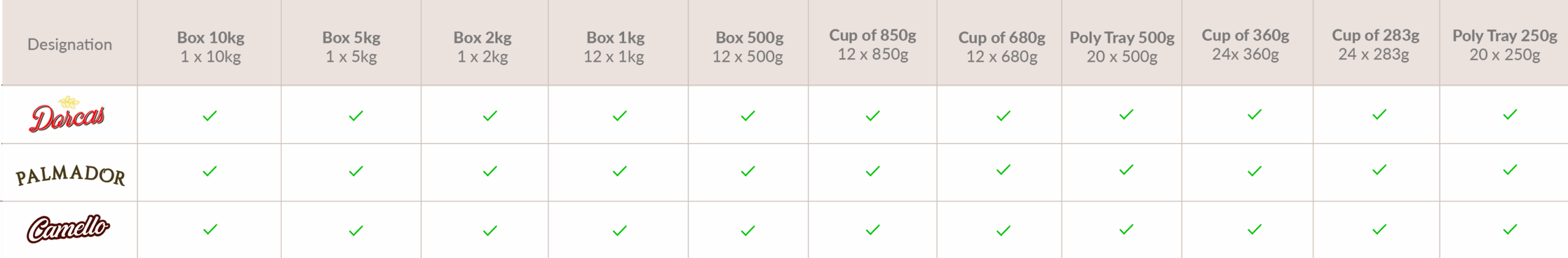
Task: Select the Designation column header
Action: (70, 45)
